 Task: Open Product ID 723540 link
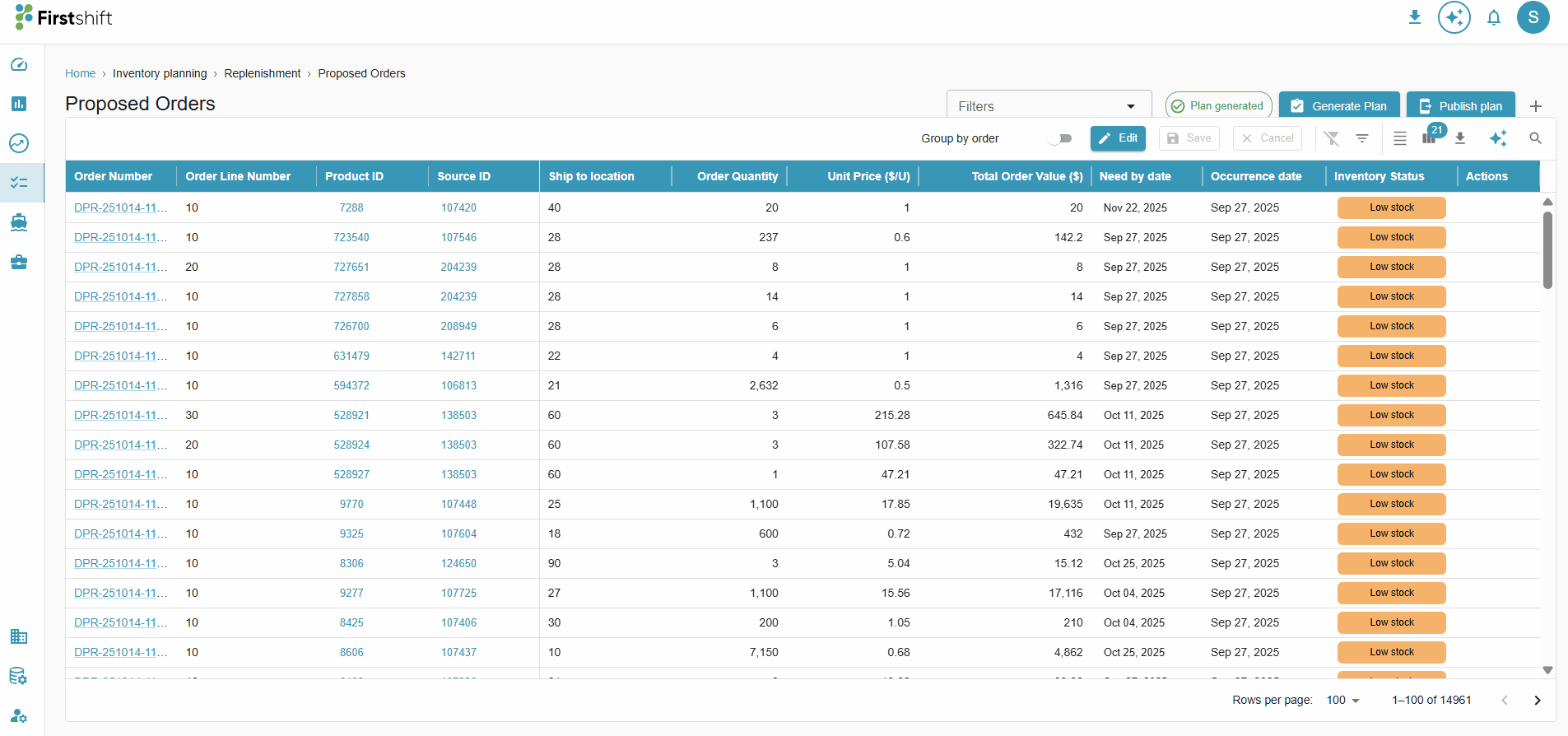(x=351, y=237)
